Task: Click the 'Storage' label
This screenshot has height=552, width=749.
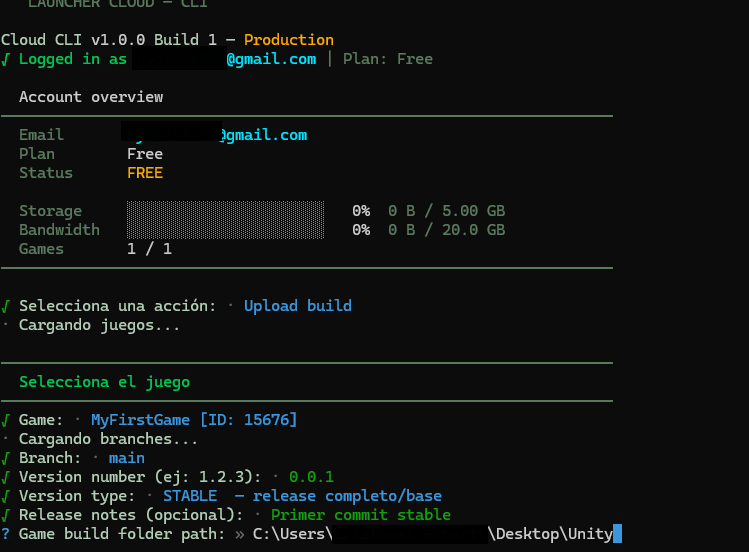Action: click(50, 211)
